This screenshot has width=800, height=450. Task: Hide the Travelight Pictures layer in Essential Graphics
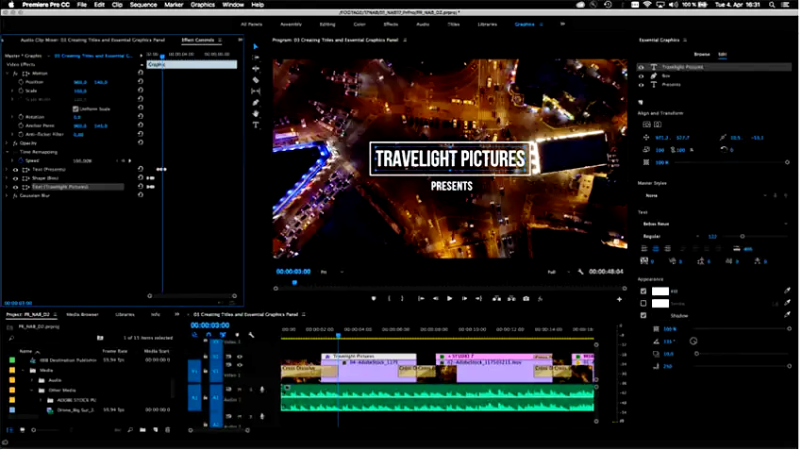coord(641,65)
